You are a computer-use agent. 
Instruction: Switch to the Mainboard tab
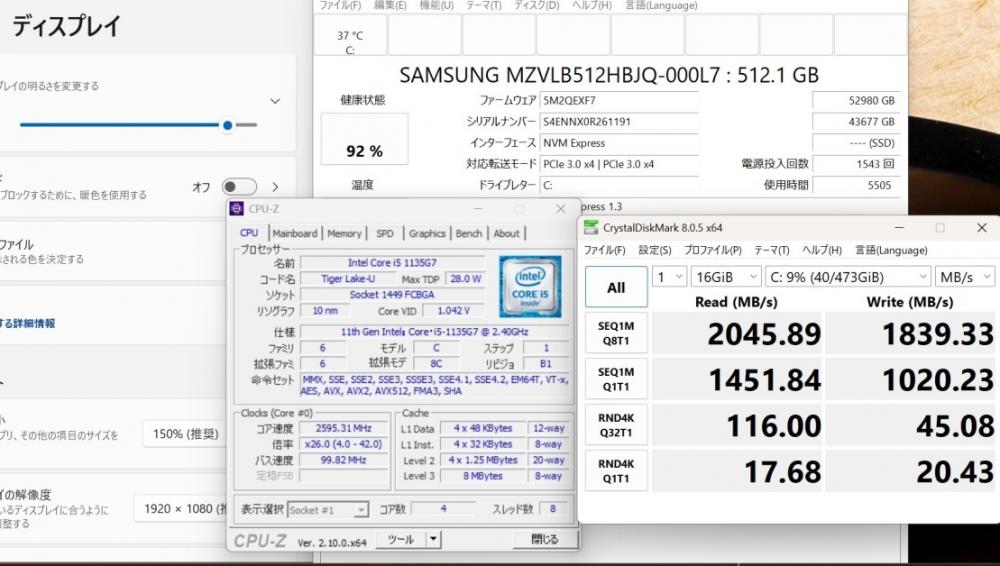[295, 234]
